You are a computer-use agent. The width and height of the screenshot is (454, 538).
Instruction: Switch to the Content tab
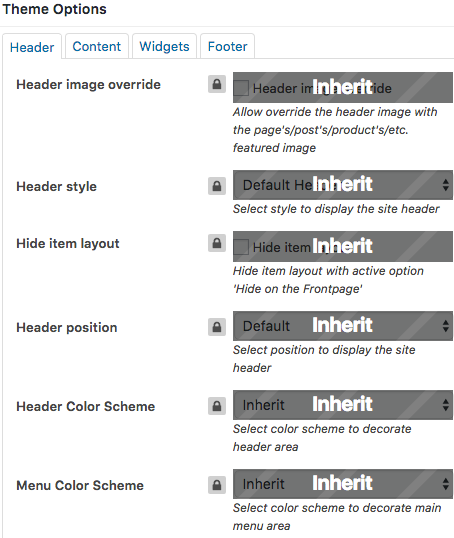coord(97,46)
